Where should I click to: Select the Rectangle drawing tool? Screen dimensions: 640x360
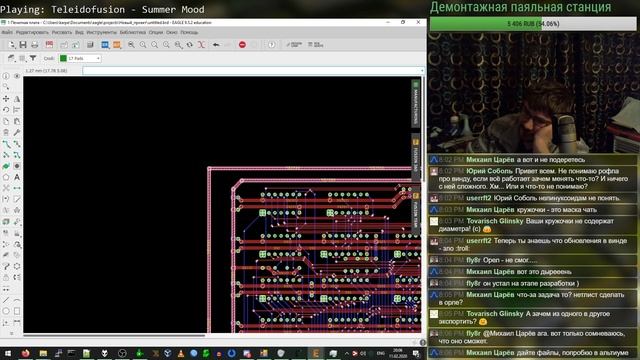tap(17, 311)
